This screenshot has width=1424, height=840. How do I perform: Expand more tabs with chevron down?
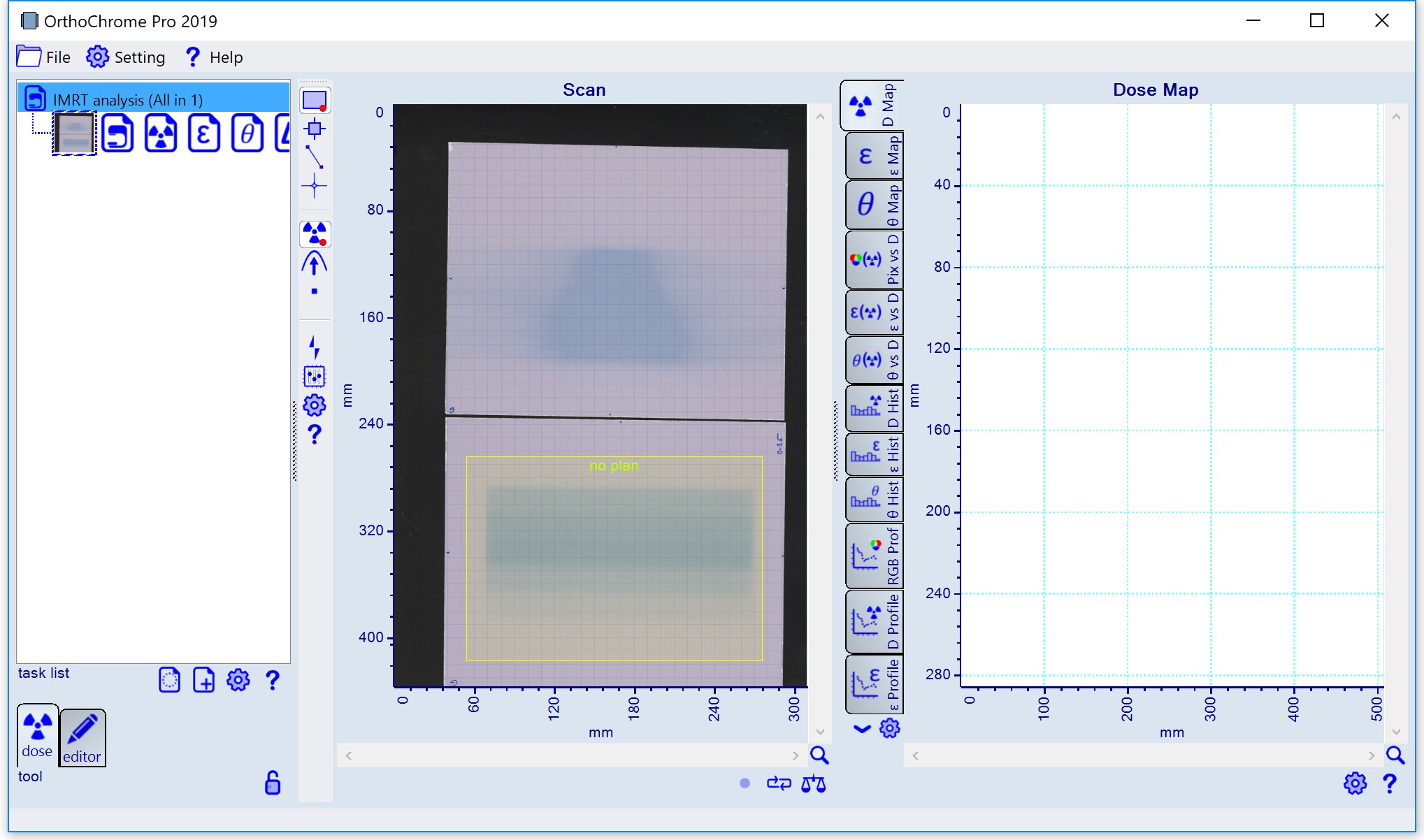[862, 729]
